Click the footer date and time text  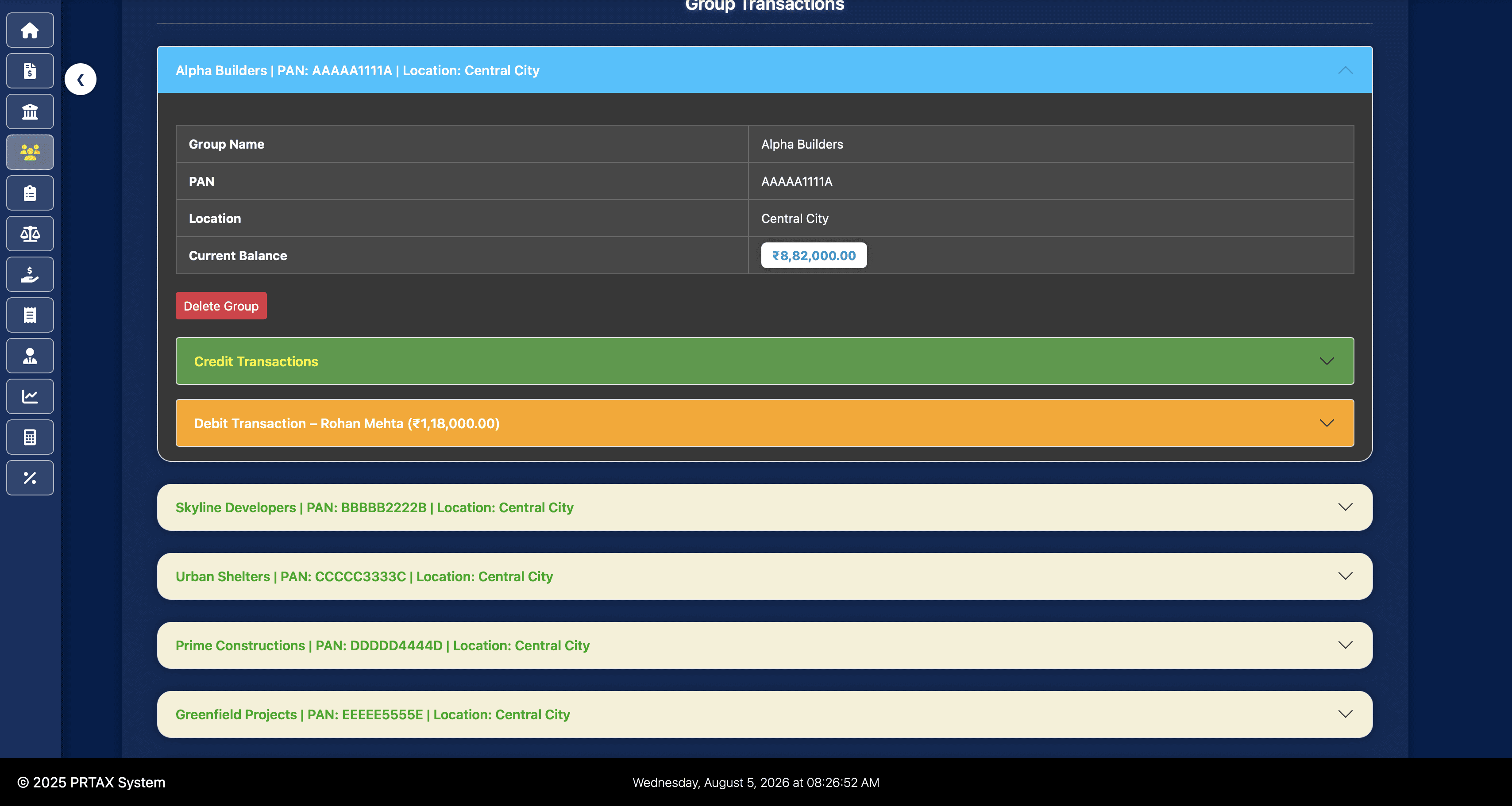click(x=756, y=782)
